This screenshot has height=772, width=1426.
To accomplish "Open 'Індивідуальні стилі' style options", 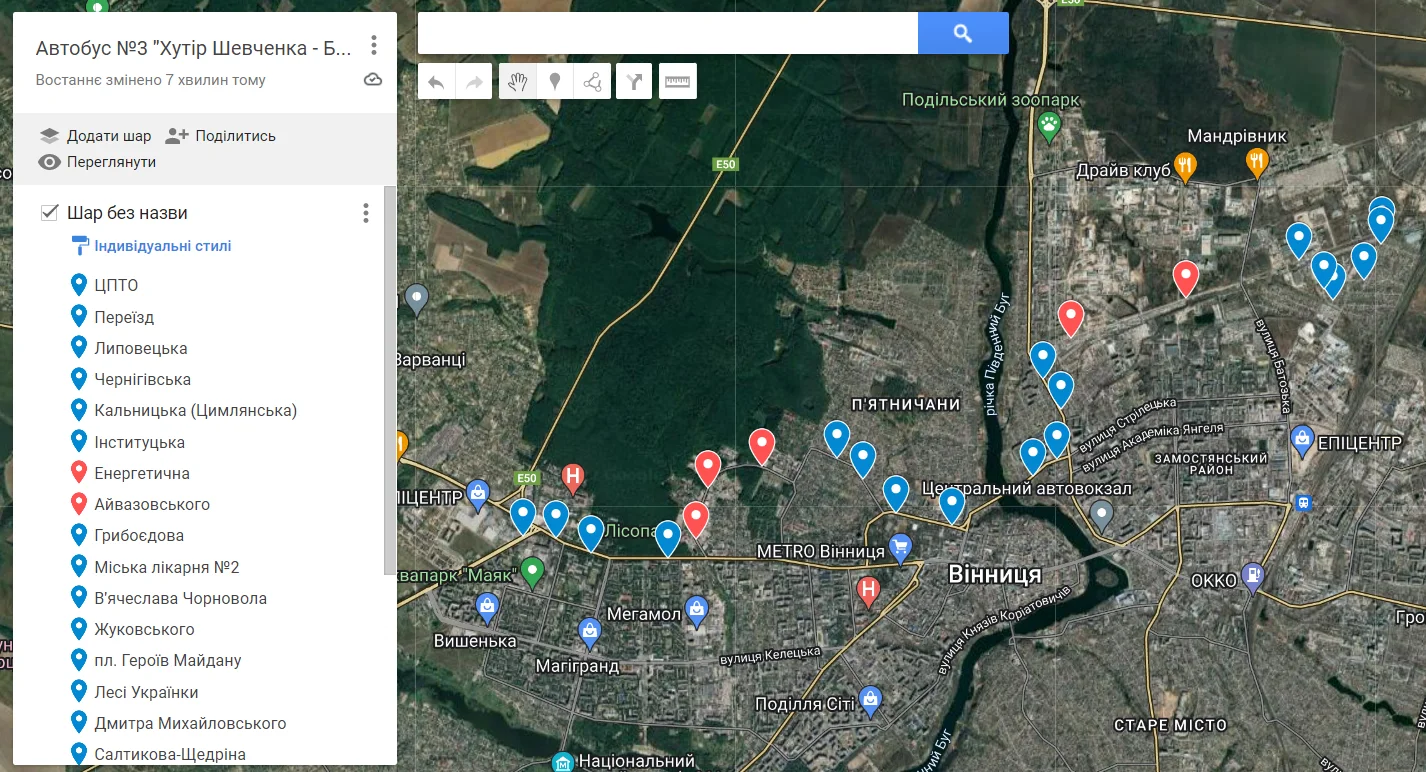I will 162,246.
